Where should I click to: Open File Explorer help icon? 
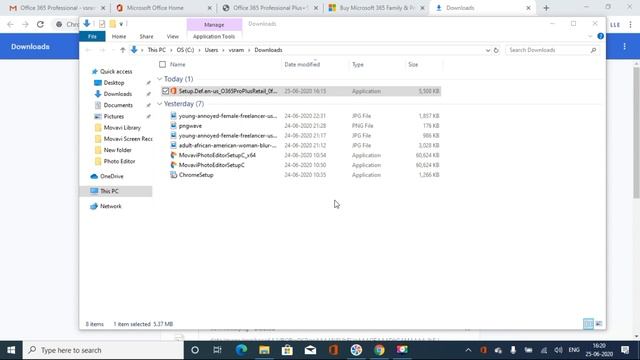[x=600, y=36]
